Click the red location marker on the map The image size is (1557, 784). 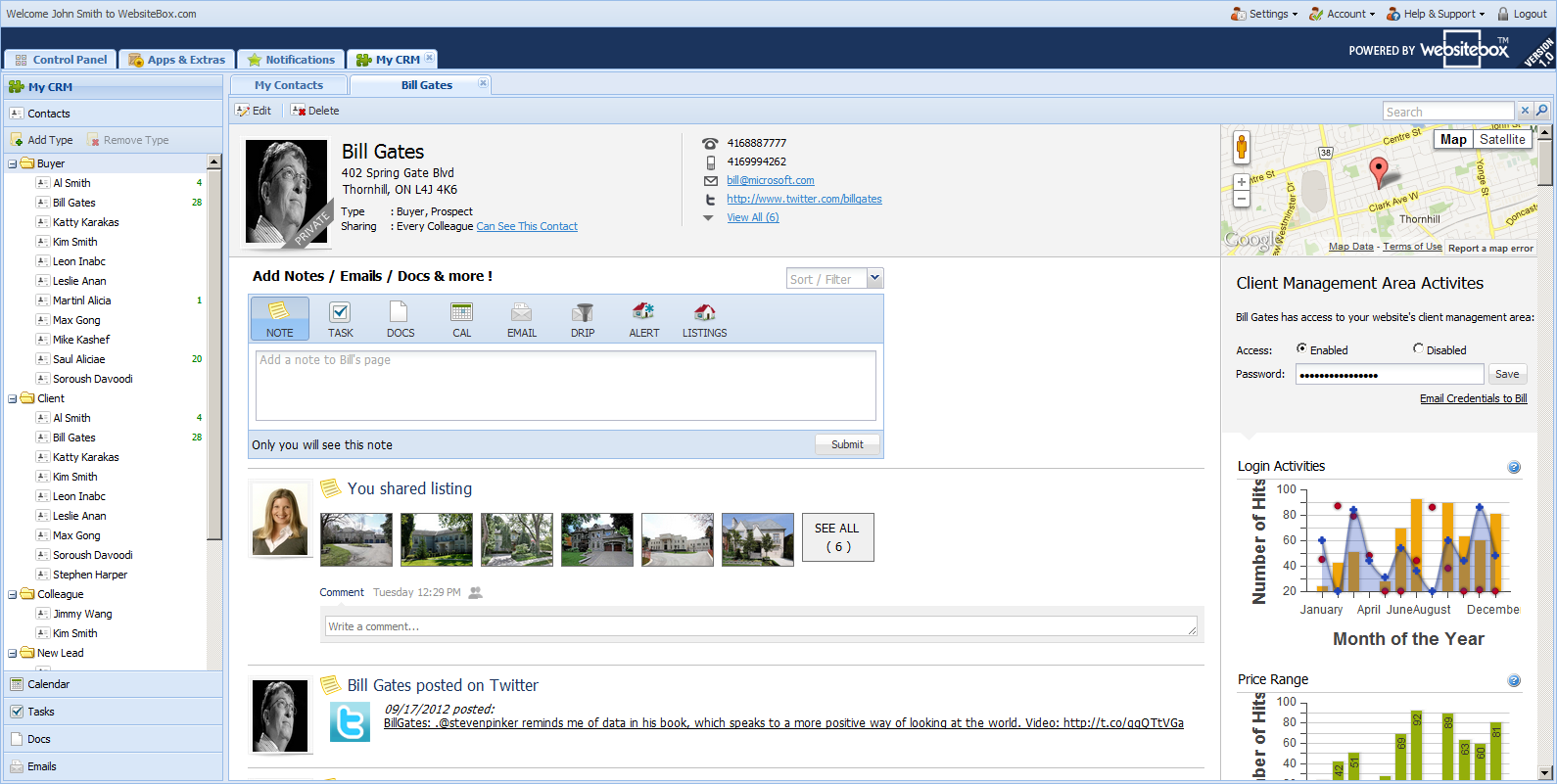pos(1378,172)
